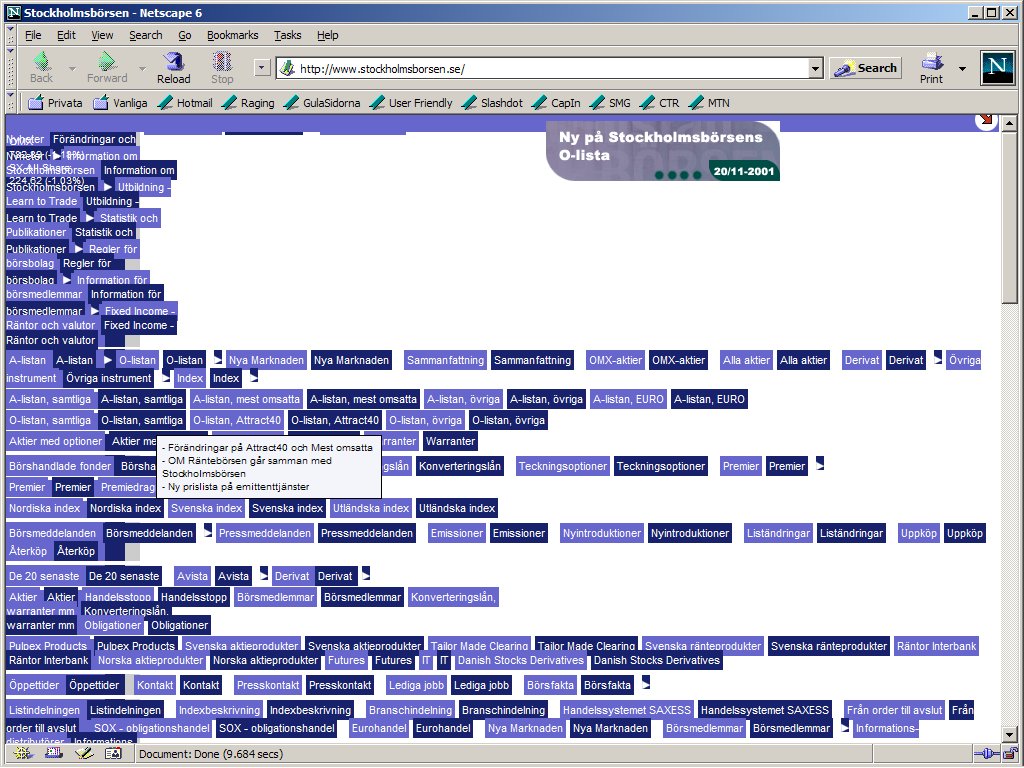Viewport: 1024px width, 768px height.
Task: Collapse the menu bar grippy
Action: tap(10, 35)
